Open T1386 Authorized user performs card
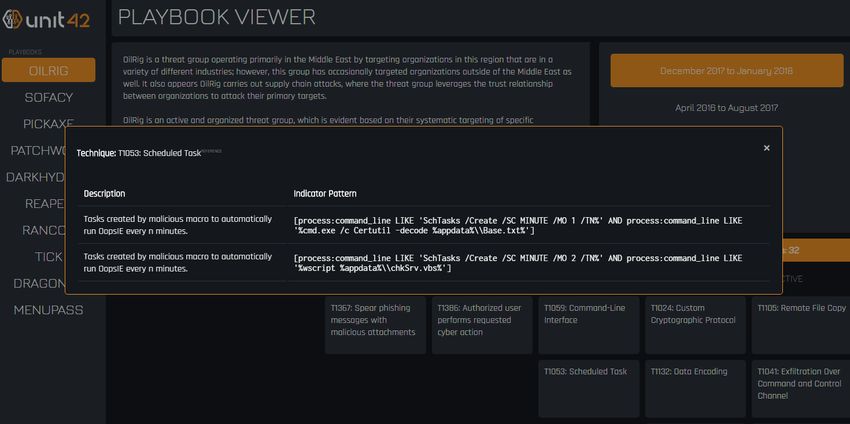Image resolution: width=850 pixels, height=424 pixels. (482, 325)
